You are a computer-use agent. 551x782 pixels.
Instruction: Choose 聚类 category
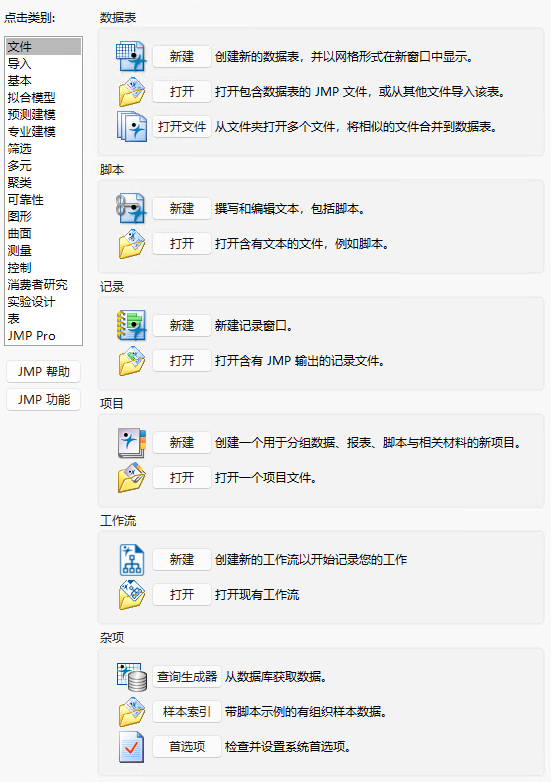[x=43, y=183]
